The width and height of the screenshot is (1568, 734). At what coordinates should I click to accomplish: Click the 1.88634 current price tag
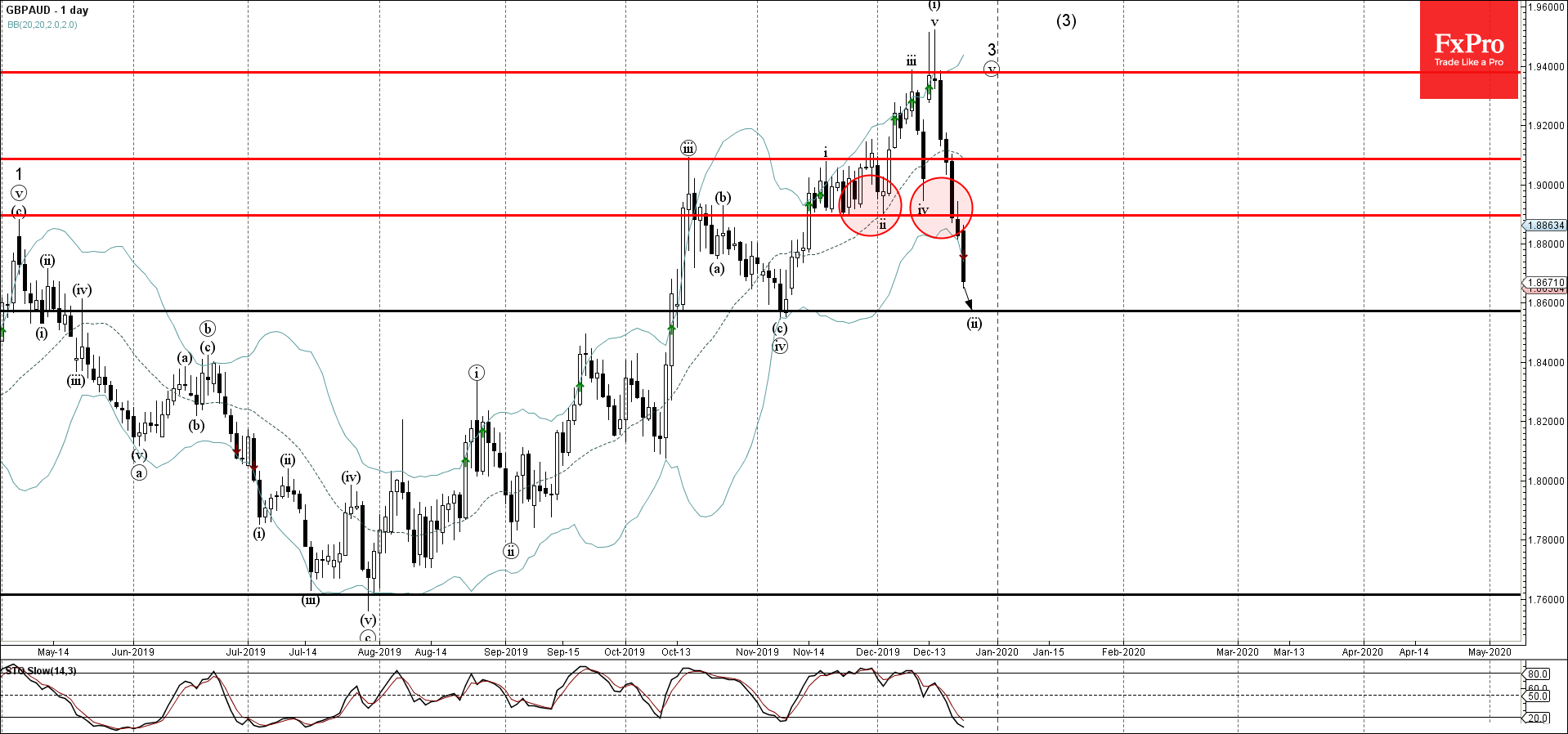[1545, 226]
